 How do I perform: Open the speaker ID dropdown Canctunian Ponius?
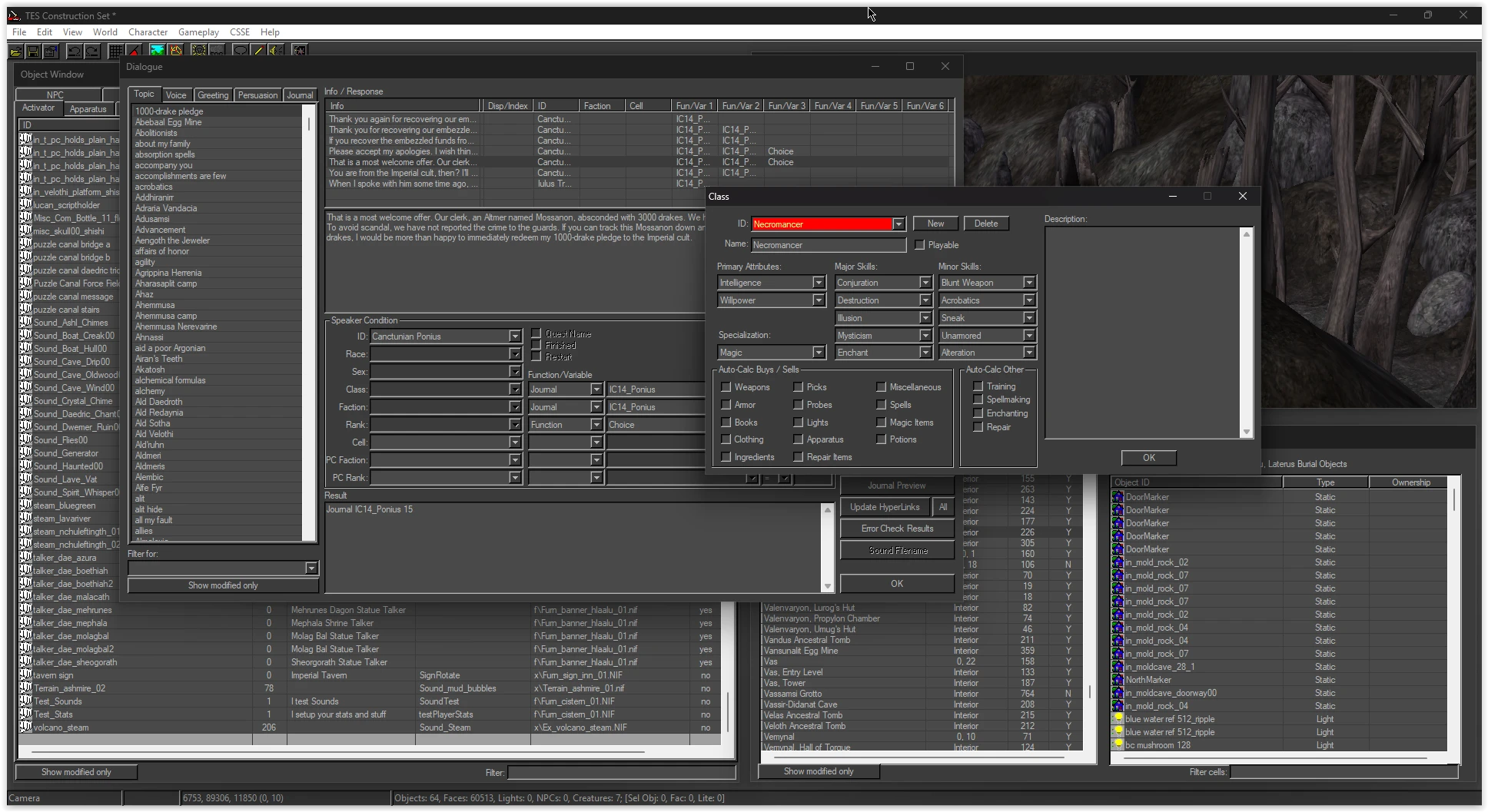515,336
